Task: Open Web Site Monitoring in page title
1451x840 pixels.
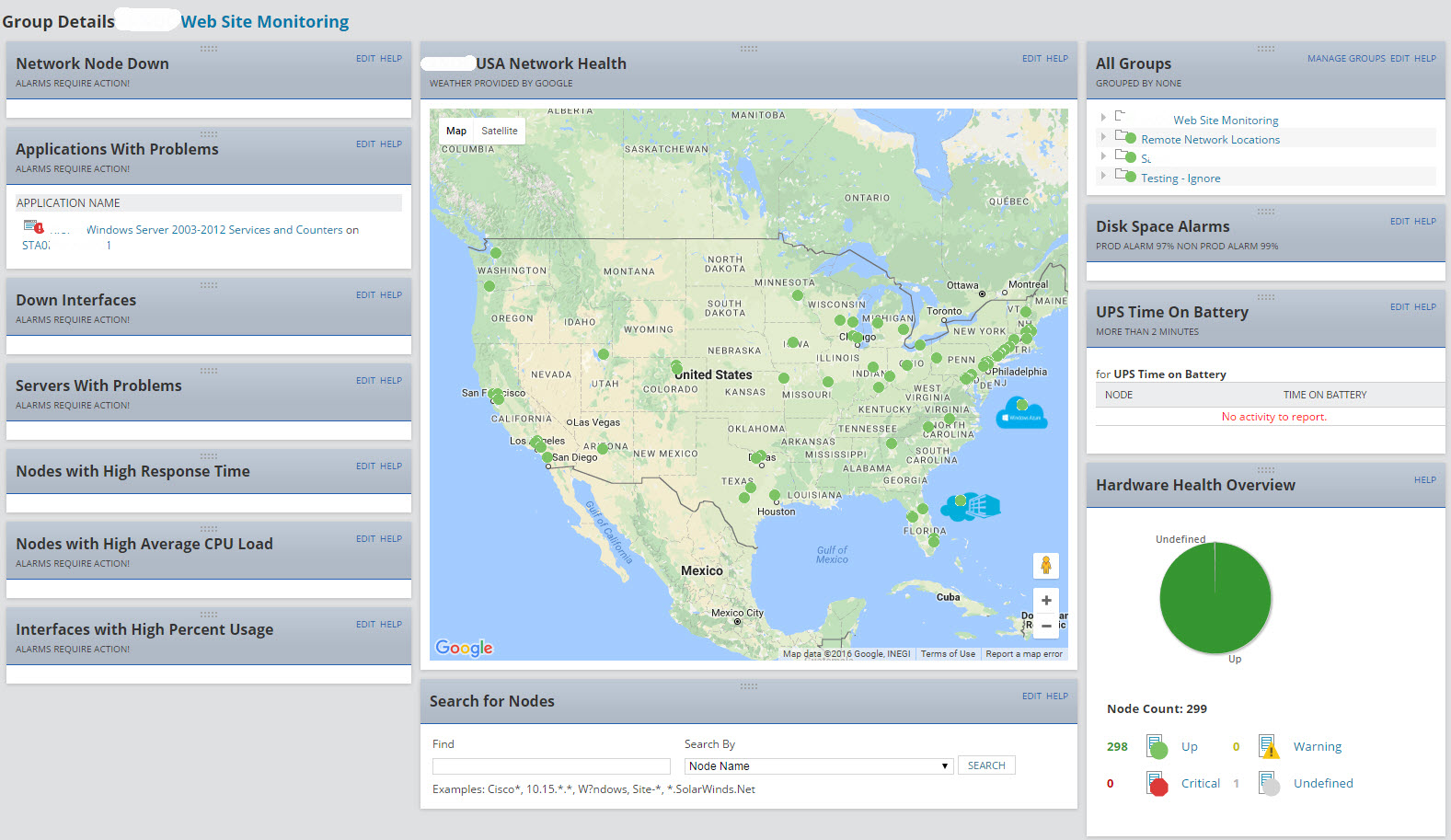Action: tap(265, 21)
